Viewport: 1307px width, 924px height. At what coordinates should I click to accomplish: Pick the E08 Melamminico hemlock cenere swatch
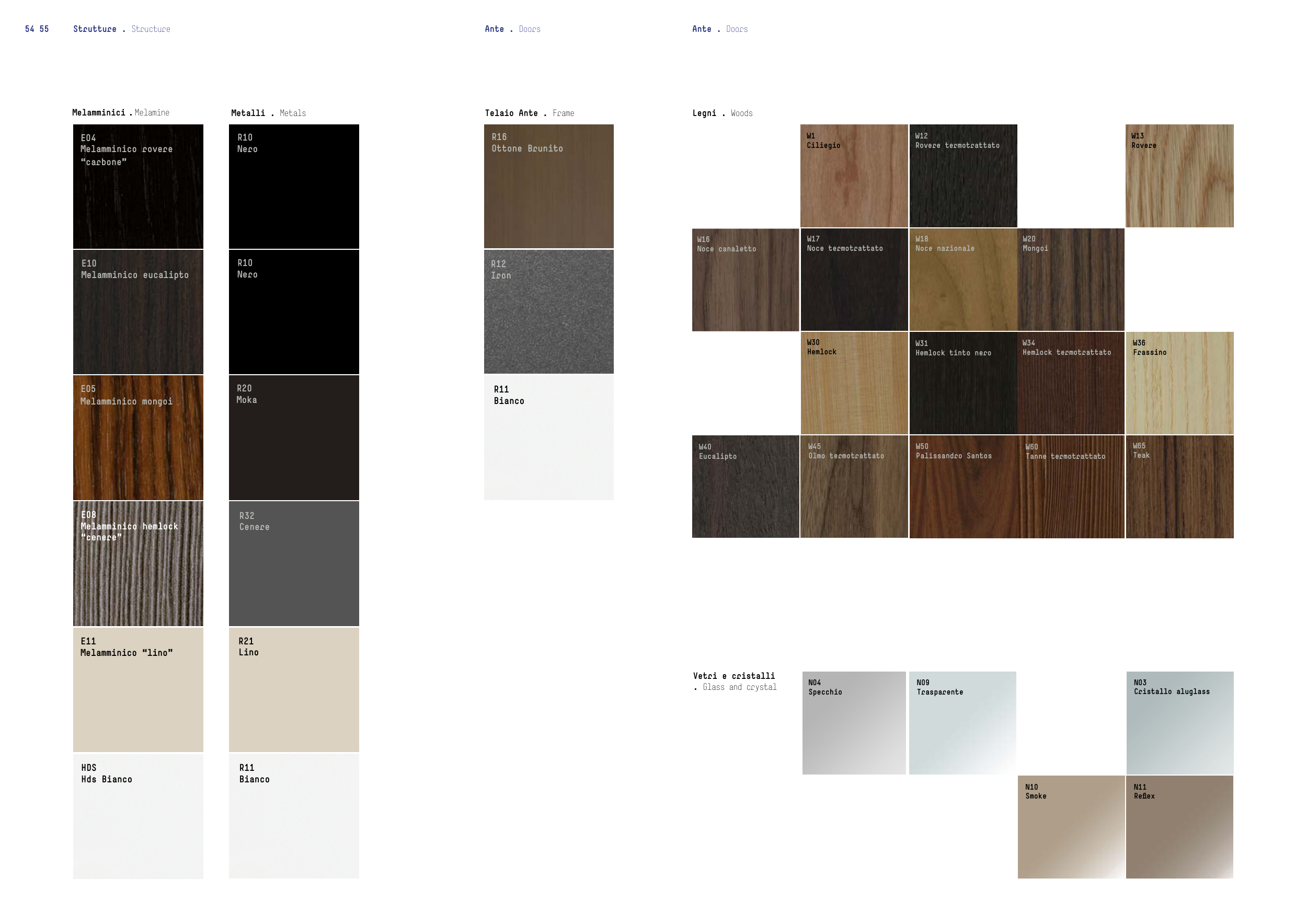click(138, 563)
